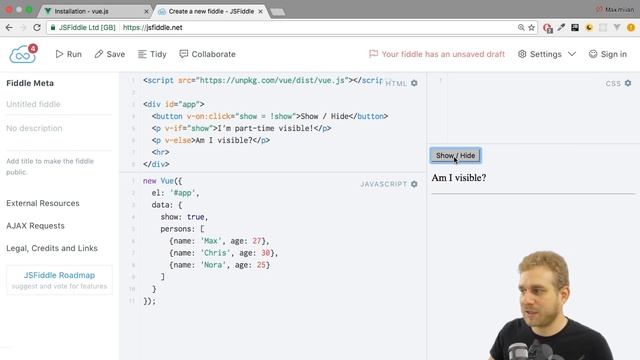Open the Collaborate option
The height and width of the screenshot is (360, 640).
coord(207,54)
